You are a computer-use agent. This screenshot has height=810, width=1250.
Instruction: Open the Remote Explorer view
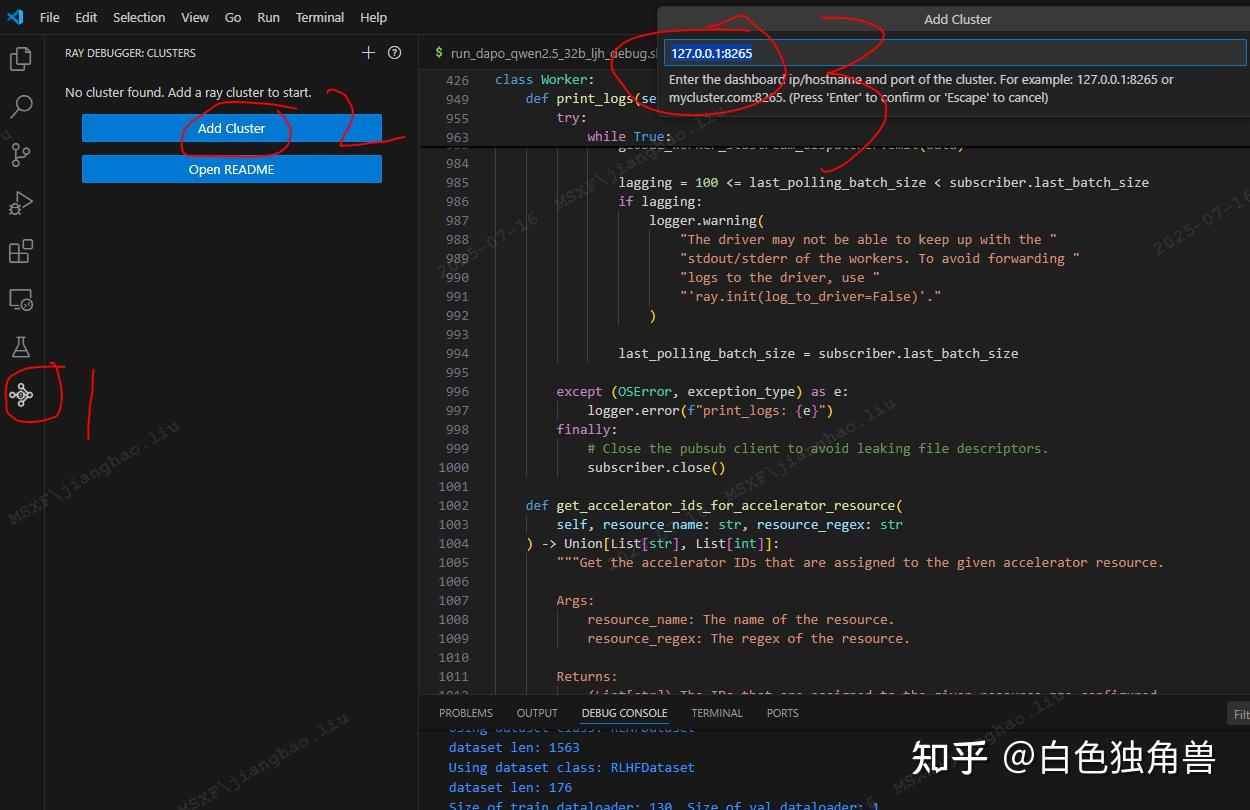tap(21, 299)
